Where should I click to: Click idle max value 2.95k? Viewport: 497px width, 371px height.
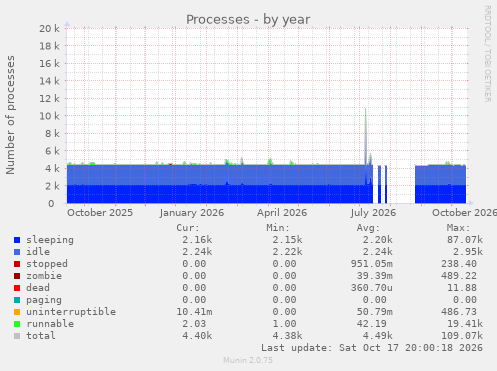[468, 252]
